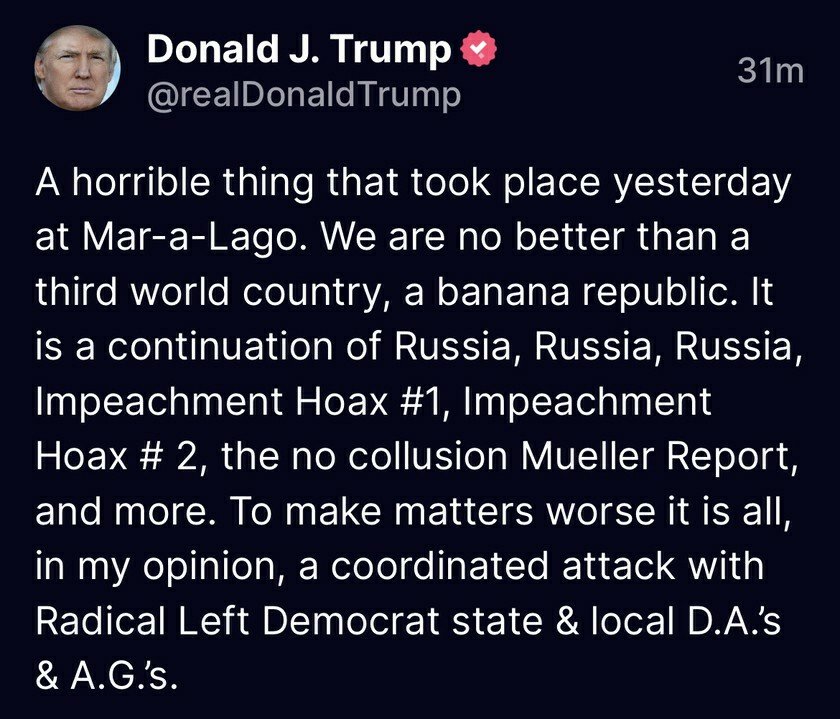This screenshot has width=840, height=719.
Task: Click the sentence start "To make matters worse"
Action: click(x=355, y=510)
